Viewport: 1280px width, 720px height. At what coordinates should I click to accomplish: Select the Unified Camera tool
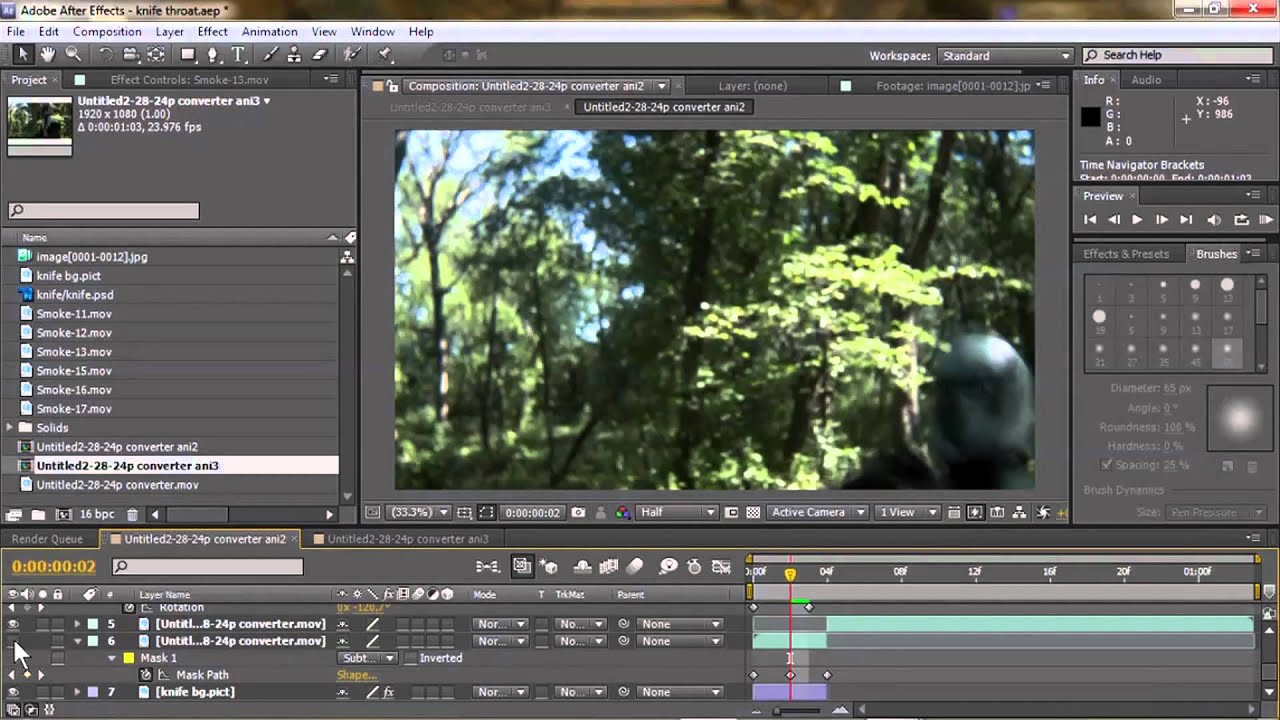(131, 55)
